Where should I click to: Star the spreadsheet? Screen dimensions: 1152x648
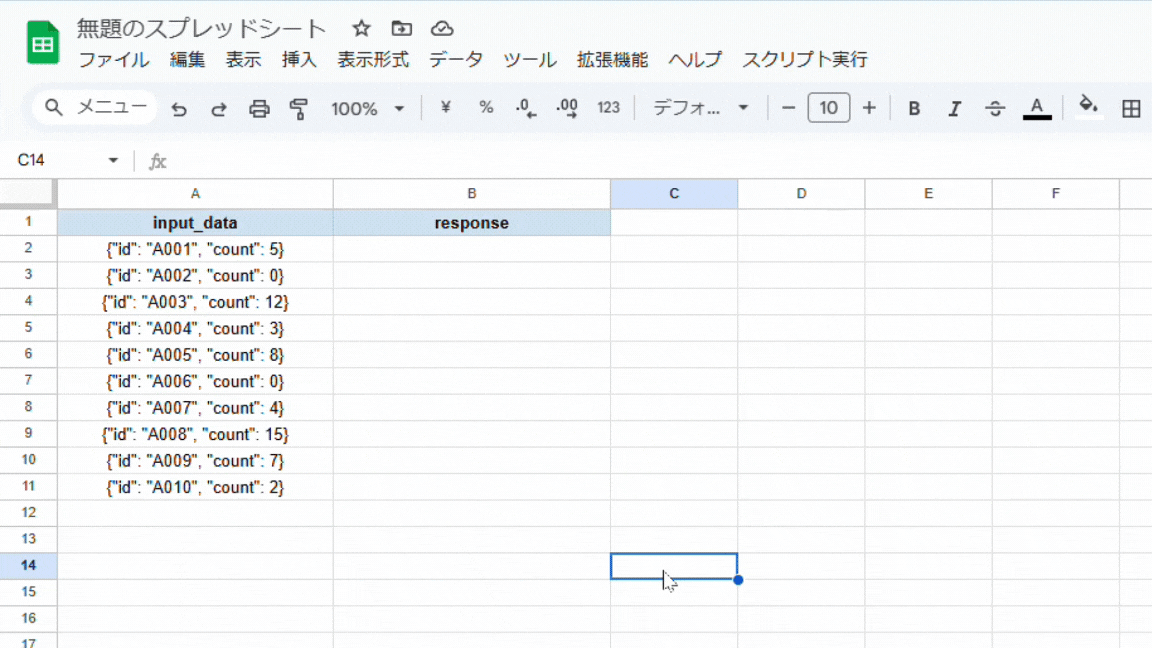click(361, 29)
